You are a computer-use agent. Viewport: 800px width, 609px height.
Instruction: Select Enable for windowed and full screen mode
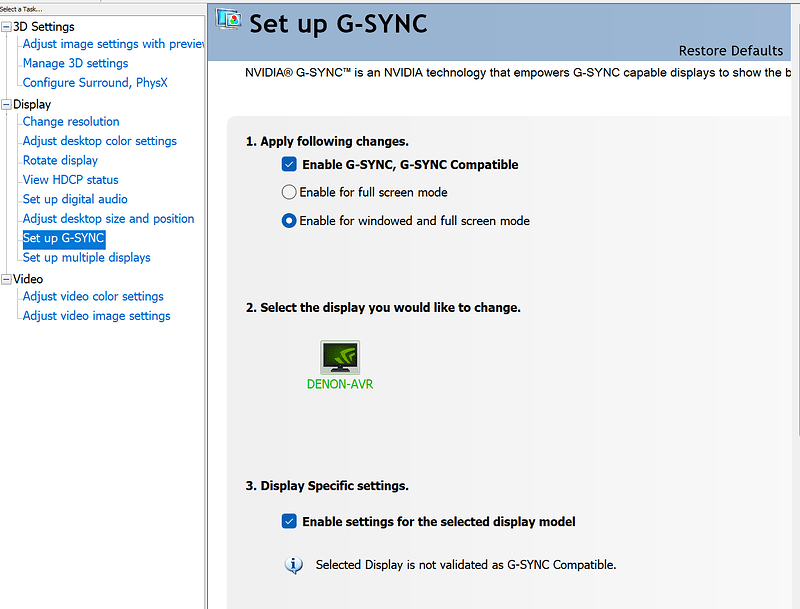289,220
